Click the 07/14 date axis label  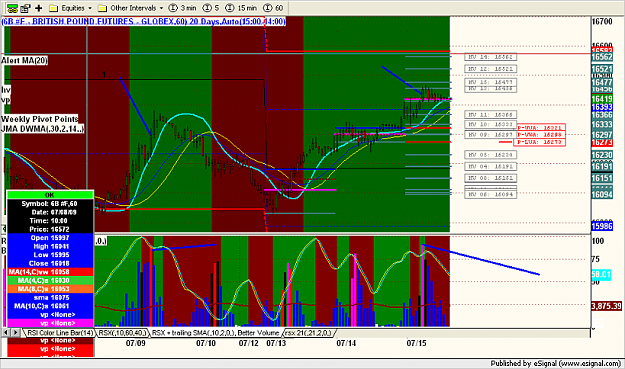coord(346,343)
